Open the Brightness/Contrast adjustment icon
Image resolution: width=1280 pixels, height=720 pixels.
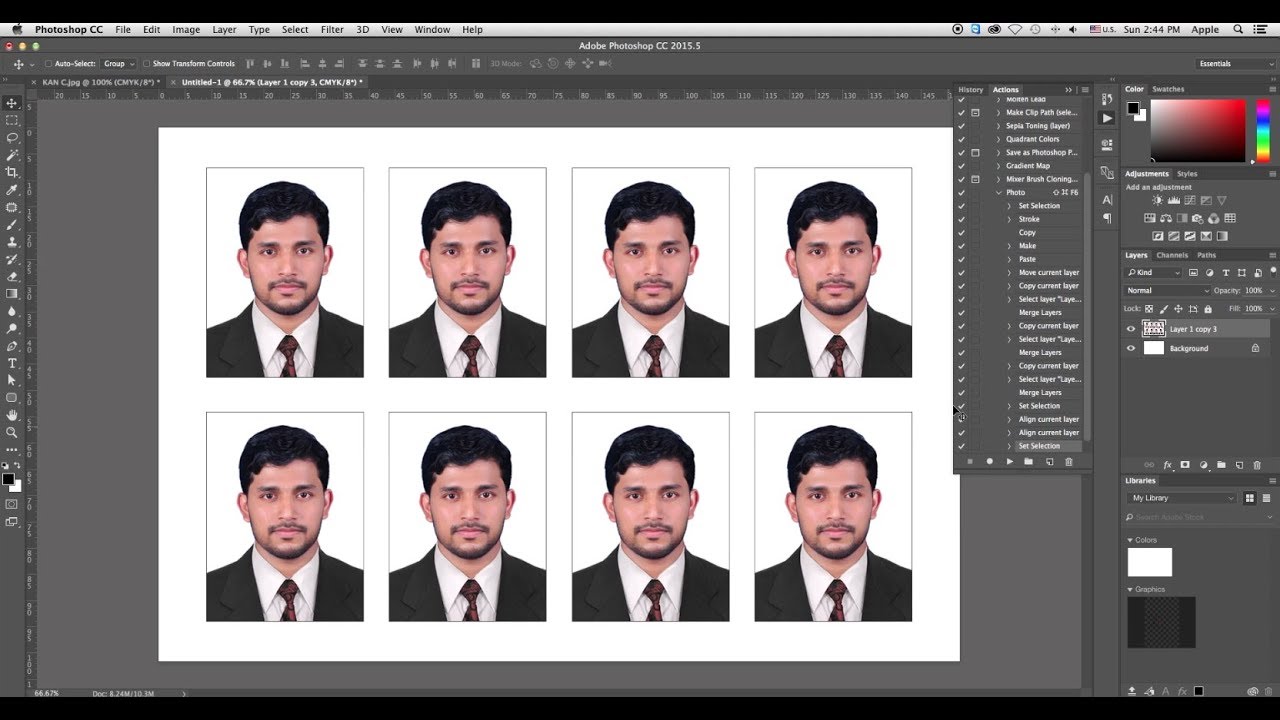1157,201
